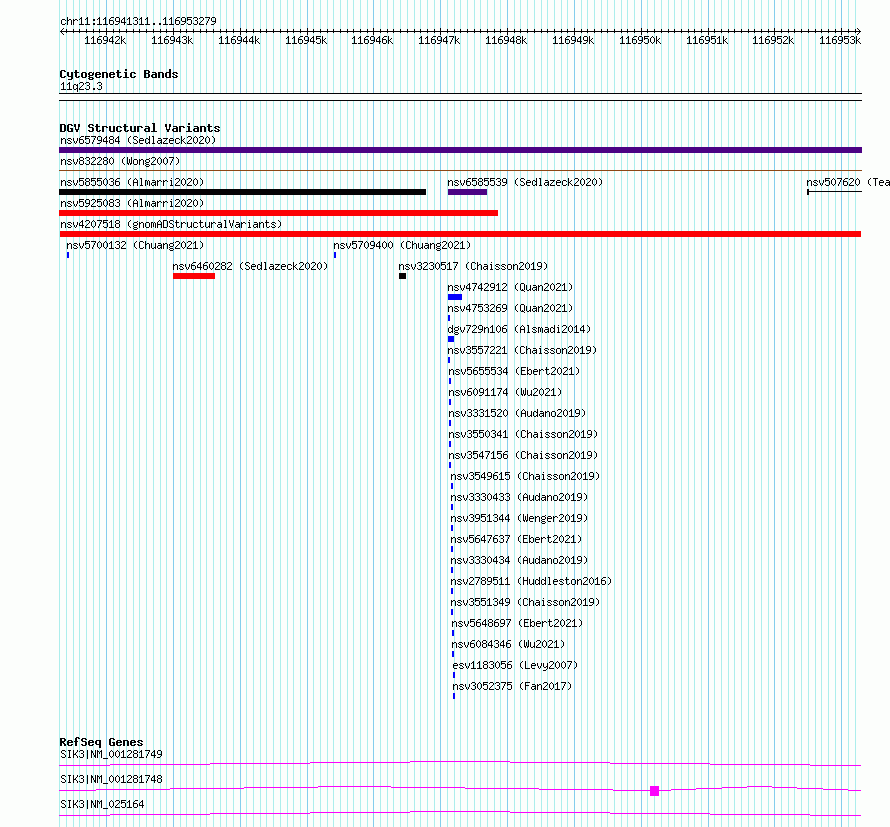Open the esv1183056 (Levy2007) label
This screenshot has width=890, height=827.
click(515, 665)
